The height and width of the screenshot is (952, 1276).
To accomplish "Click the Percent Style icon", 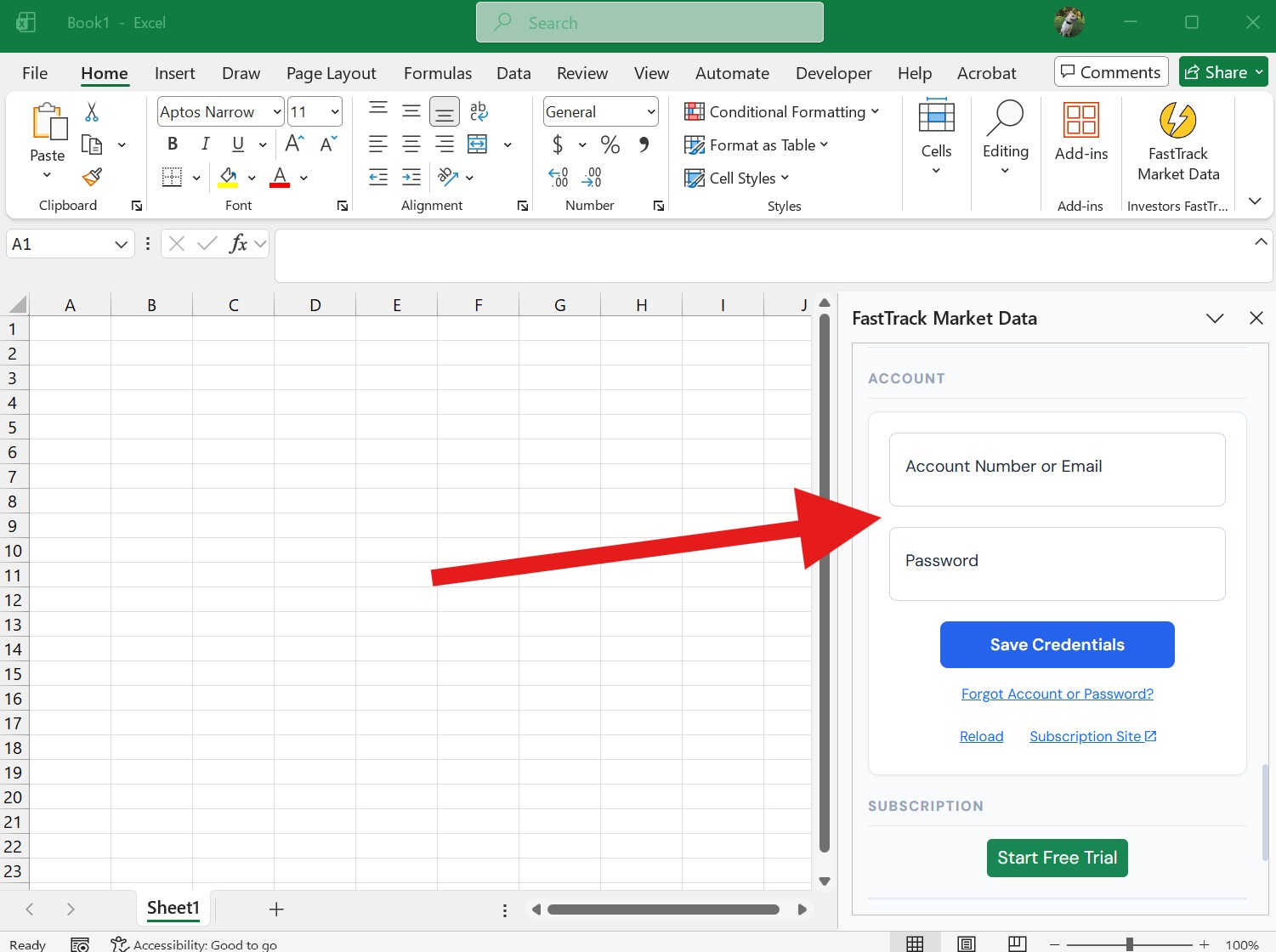I will (610, 144).
